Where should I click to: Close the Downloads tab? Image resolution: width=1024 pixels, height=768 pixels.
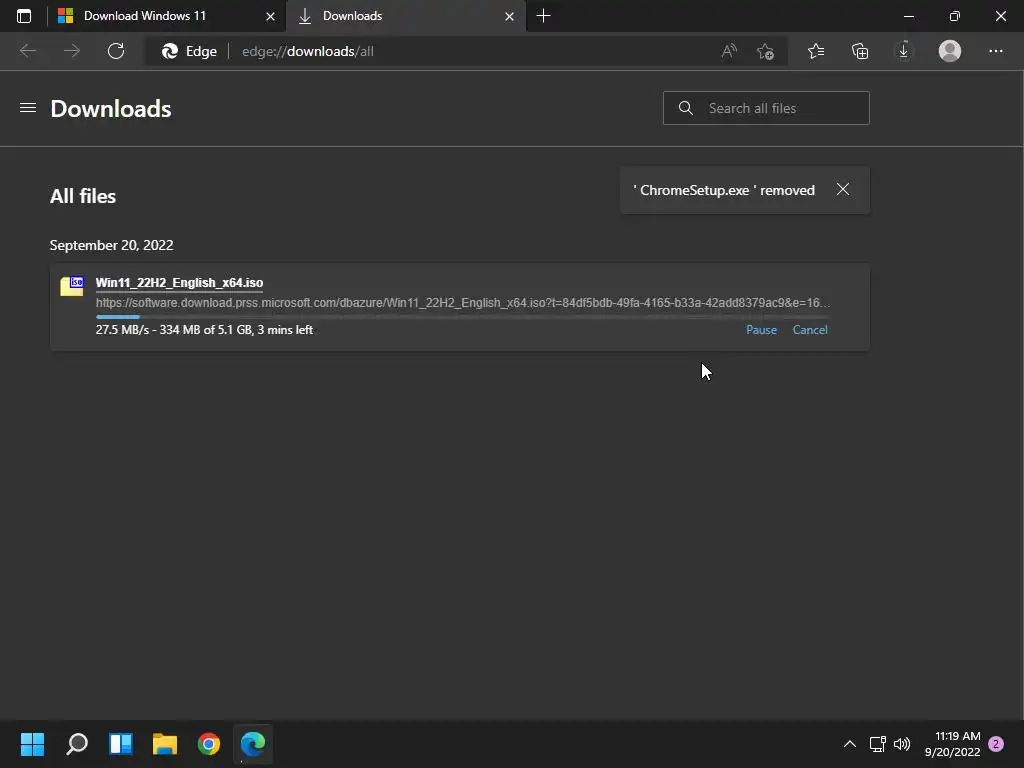[x=509, y=16]
